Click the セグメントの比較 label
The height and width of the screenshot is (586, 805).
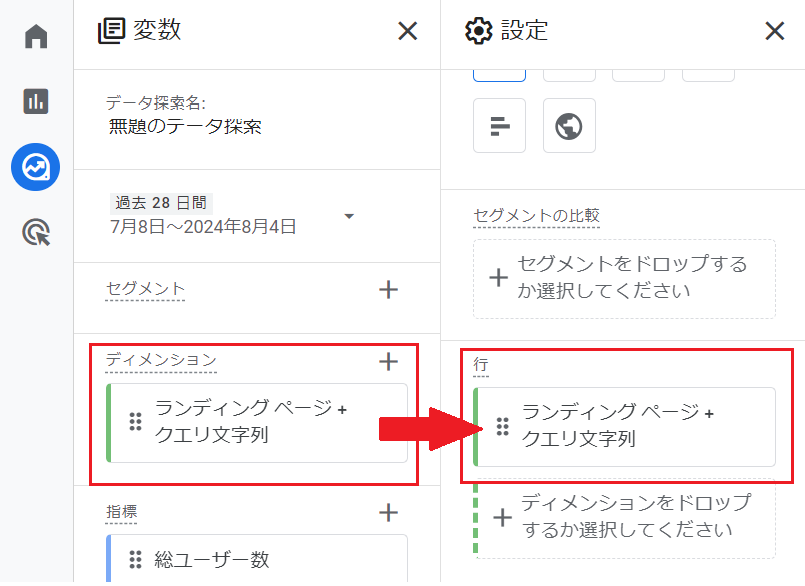pos(536,215)
